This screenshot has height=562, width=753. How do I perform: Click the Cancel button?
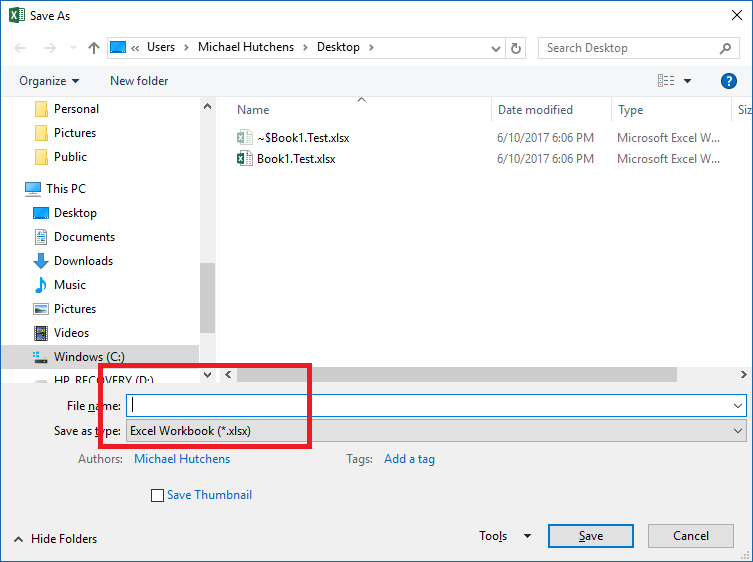pos(691,536)
